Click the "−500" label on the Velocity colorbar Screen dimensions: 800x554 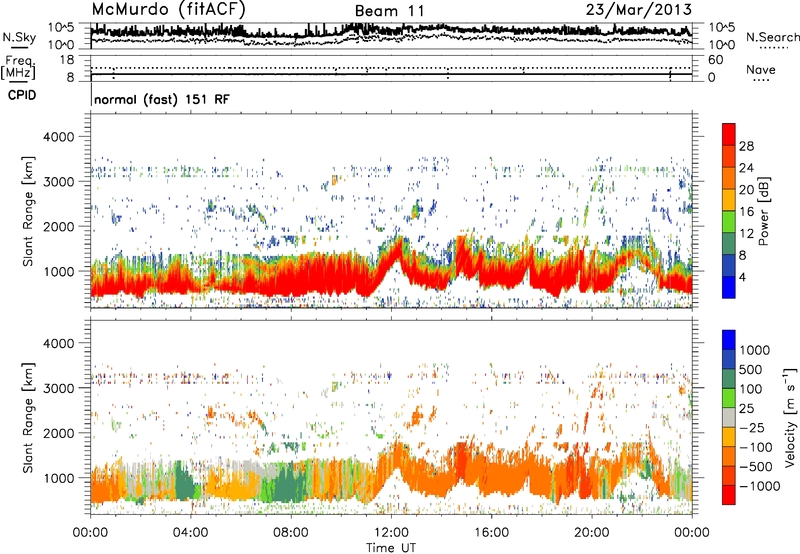click(x=756, y=467)
